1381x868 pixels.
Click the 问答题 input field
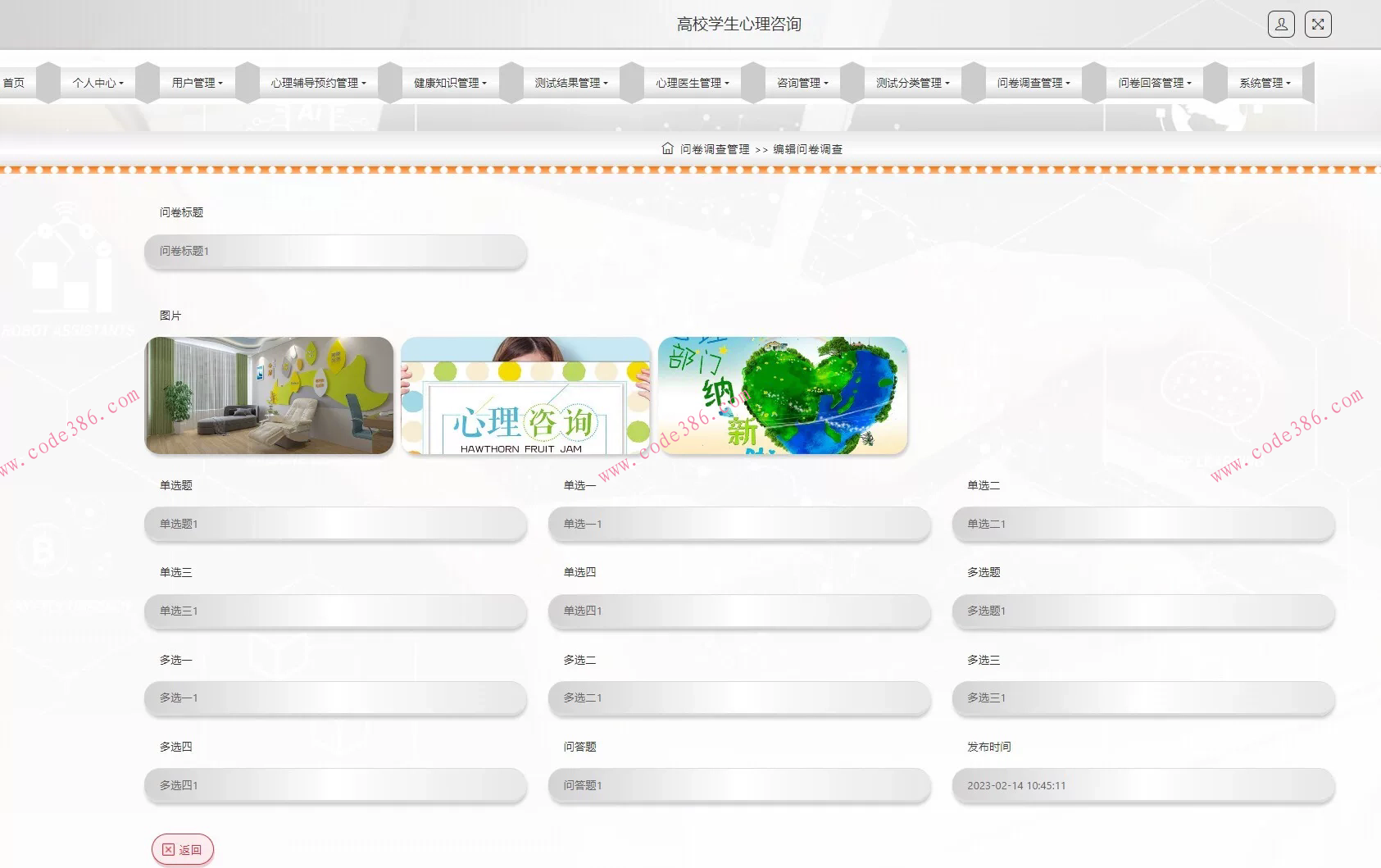pyautogui.click(x=738, y=786)
